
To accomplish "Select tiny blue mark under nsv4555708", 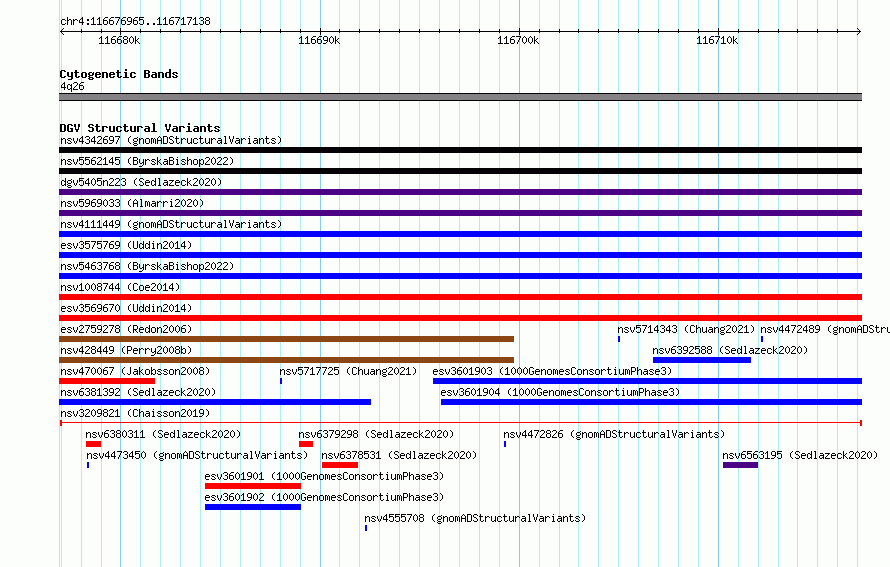I will pyautogui.click(x=366, y=528).
